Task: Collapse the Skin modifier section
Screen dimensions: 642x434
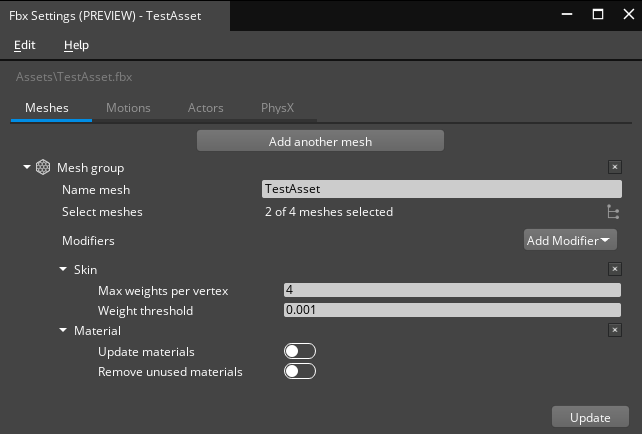Action: point(63,270)
